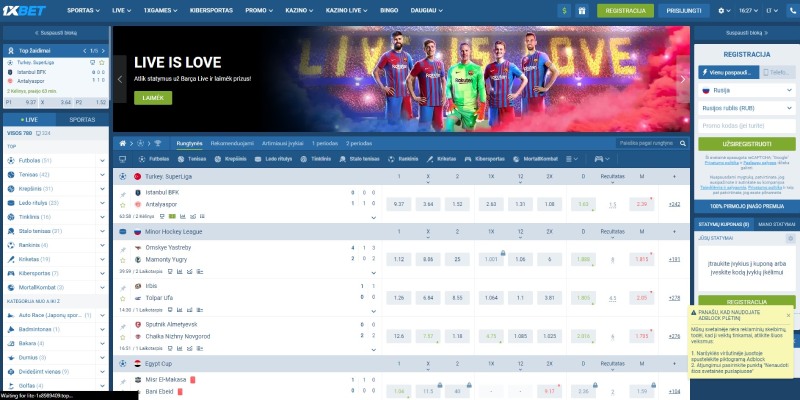
Task: Click the monitor live-stream filter icon in sports bar
Action: (122, 159)
